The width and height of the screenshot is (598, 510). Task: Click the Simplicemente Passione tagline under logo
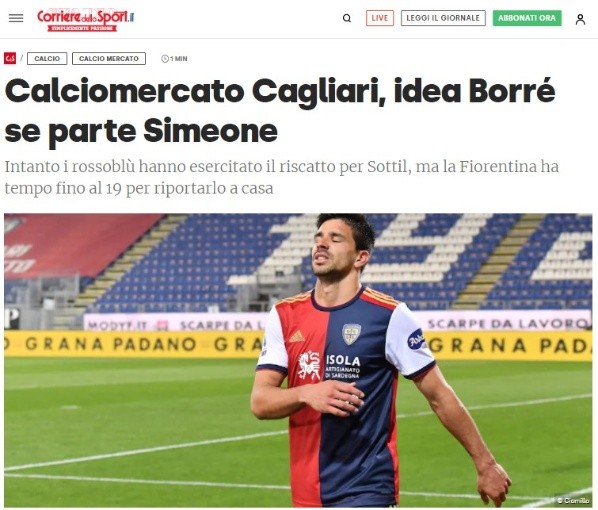coord(82,28)
